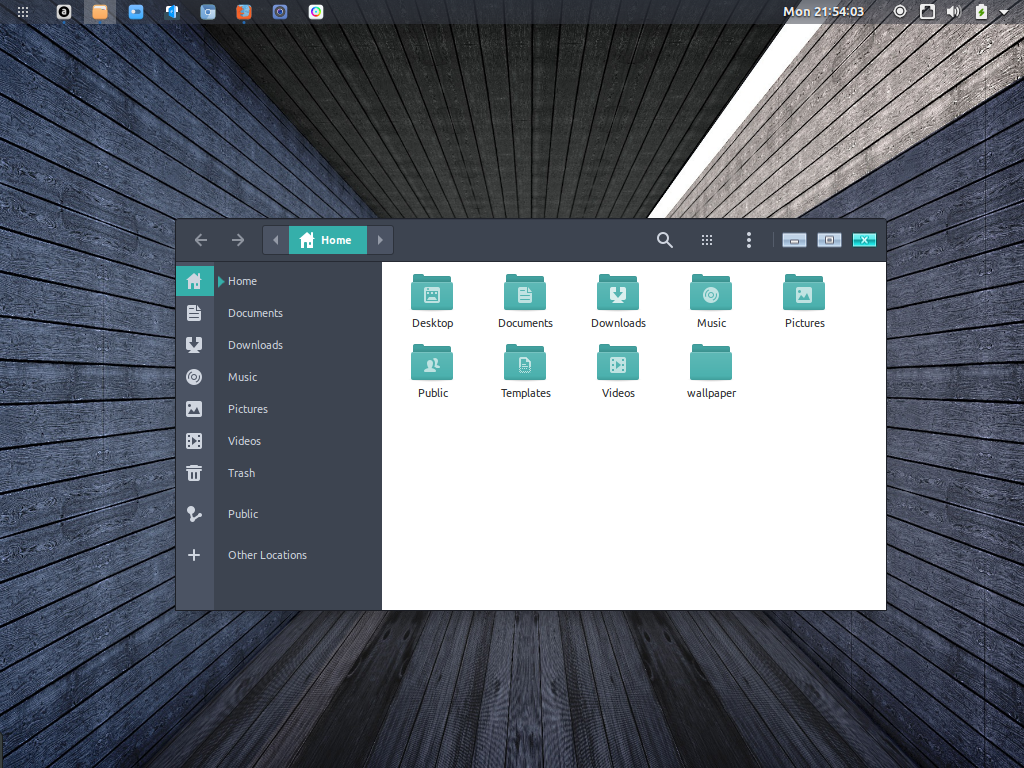Click the path bar right scroll arrow
Image resolution: width=1024 pixels, height=768 pixels.
(380, 240)
